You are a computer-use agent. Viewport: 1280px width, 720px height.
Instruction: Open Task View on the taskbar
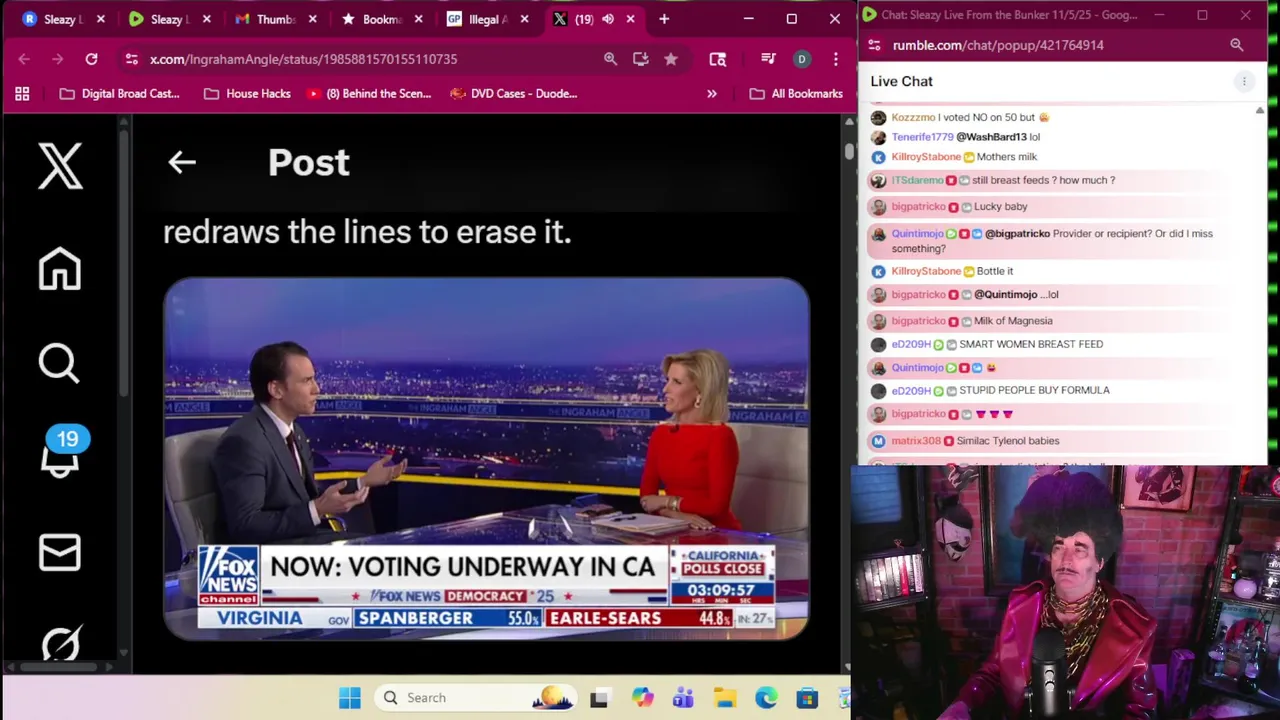599,698
